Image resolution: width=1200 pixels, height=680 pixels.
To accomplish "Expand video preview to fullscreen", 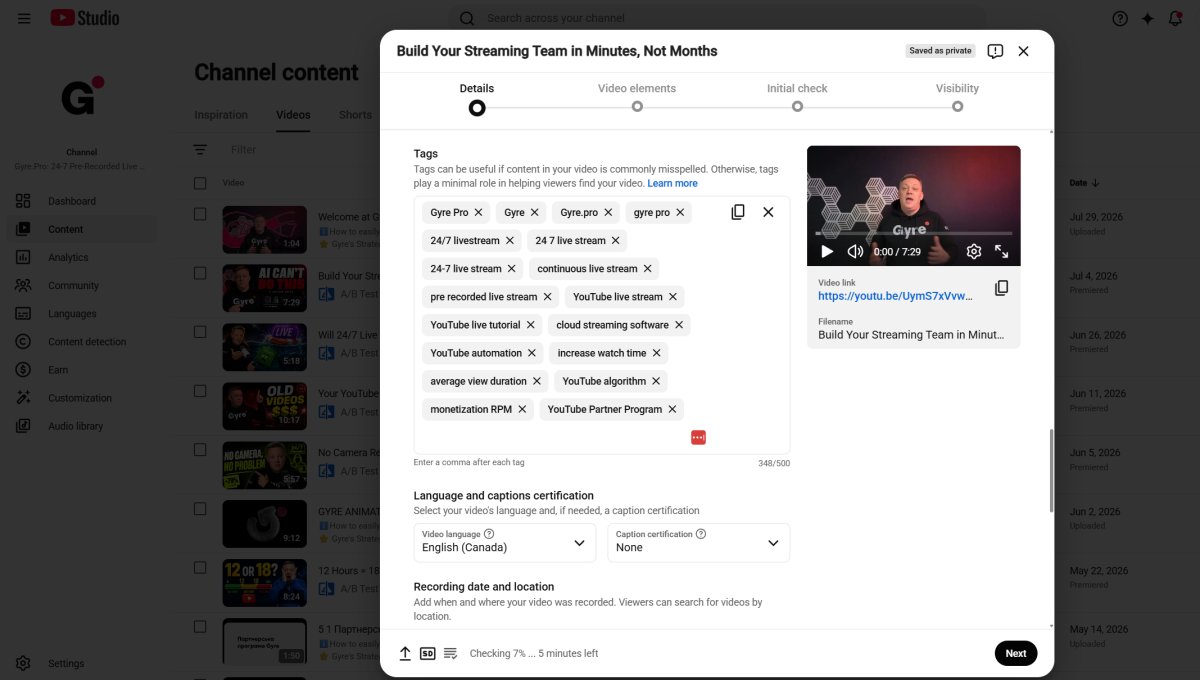I will [1001, 252].
